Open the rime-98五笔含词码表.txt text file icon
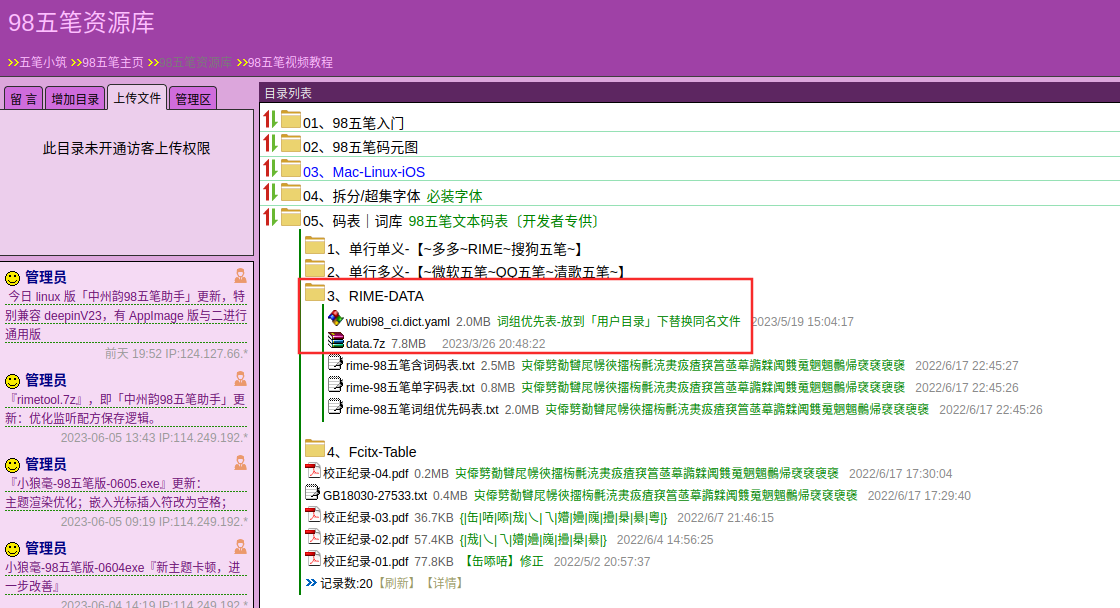Viewport: 1120px width, 608px height. [x=337, y=363]
